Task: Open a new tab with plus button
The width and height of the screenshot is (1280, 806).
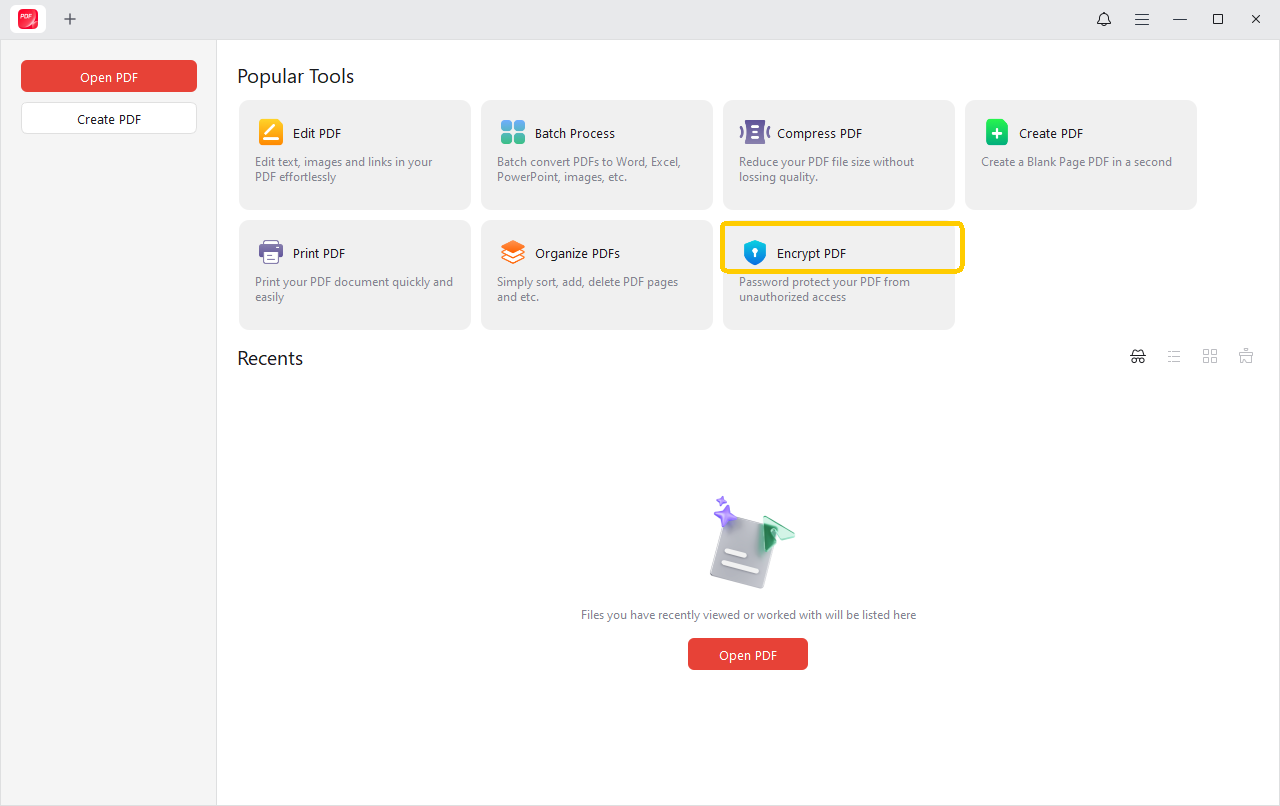Action: coord(70,19)
